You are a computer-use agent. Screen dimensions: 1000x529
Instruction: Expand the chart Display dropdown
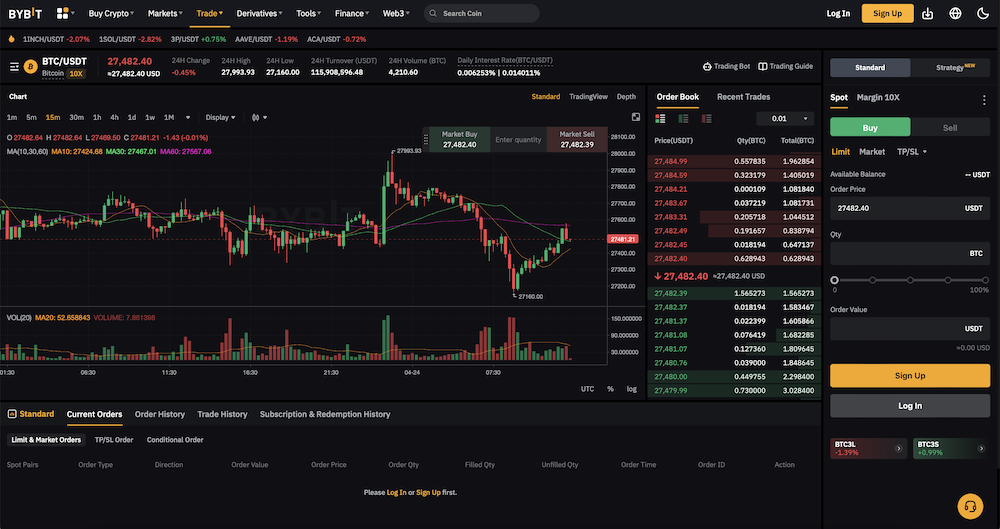click(220, 117)
